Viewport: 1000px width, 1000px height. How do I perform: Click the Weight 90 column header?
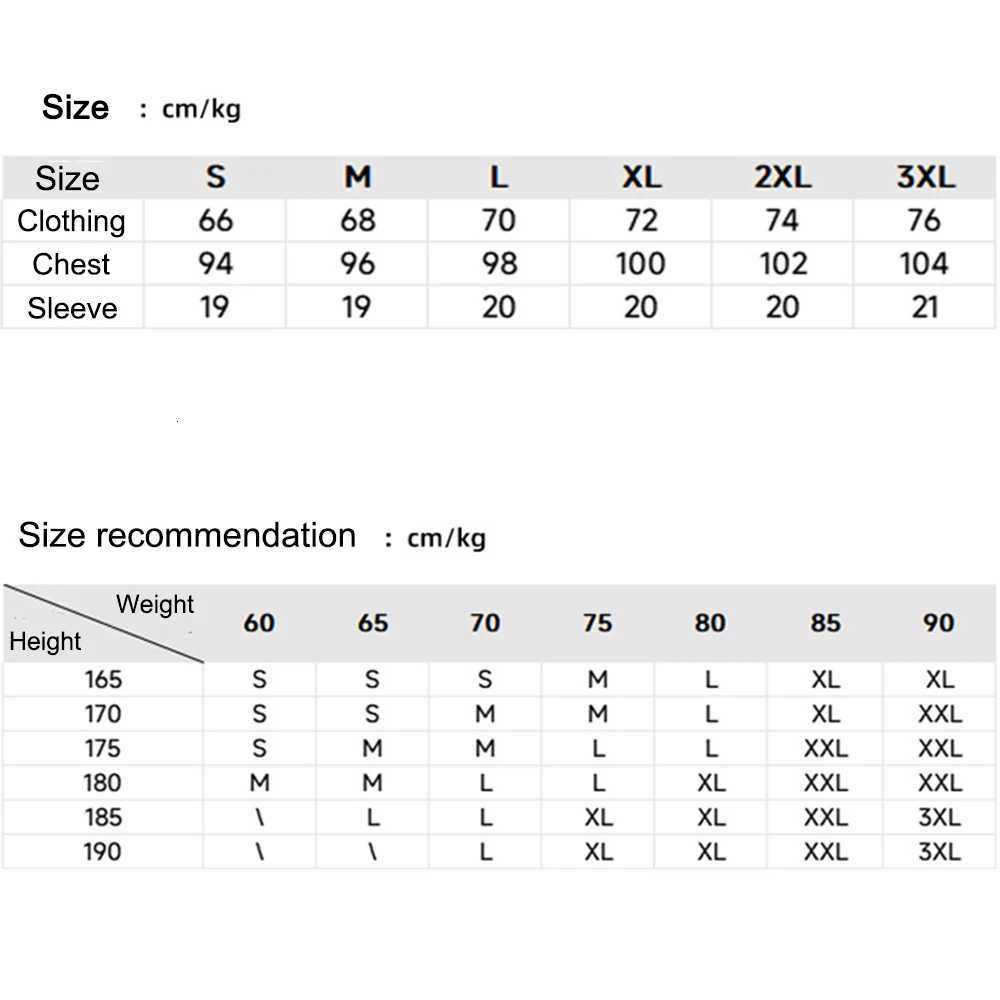pyautogui.click(x=939, y=623)
